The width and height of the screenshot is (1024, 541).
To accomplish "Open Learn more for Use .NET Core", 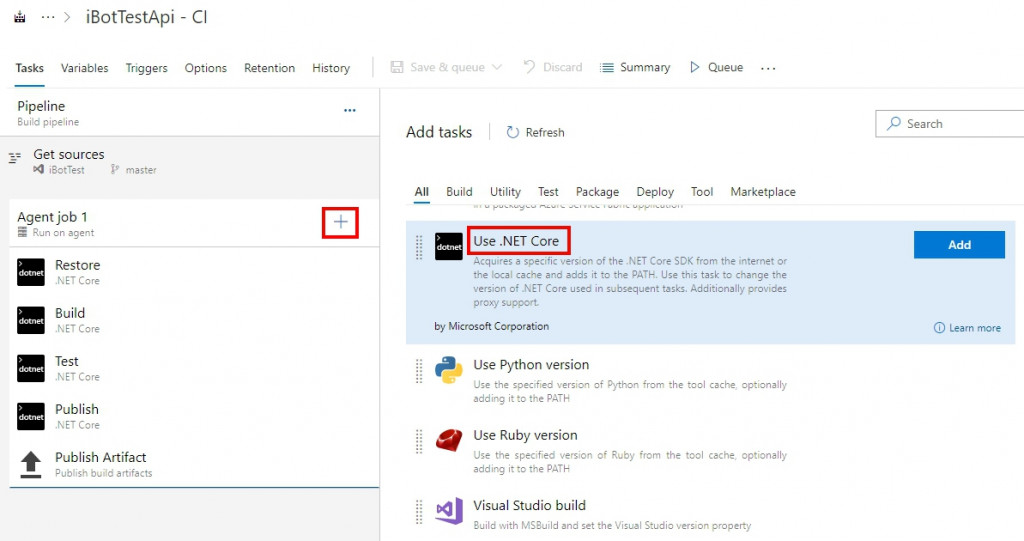I will pos(974,328).
